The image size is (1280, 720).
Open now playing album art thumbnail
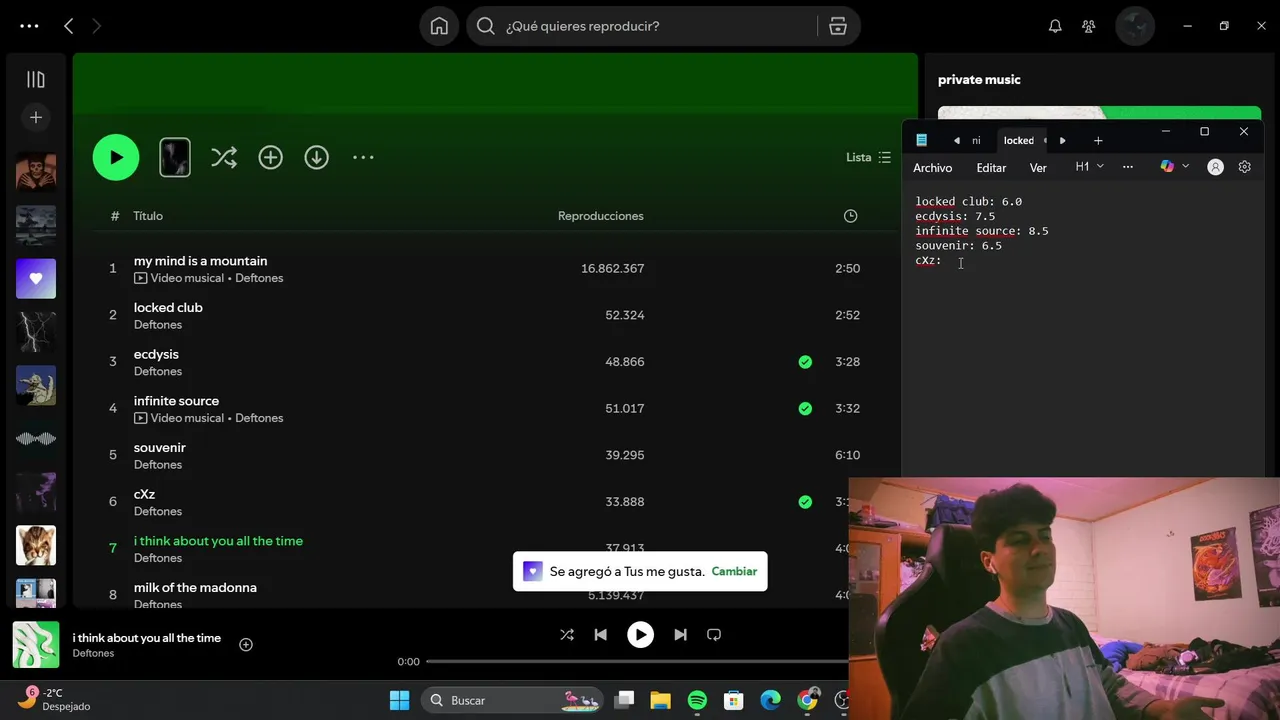36,645
